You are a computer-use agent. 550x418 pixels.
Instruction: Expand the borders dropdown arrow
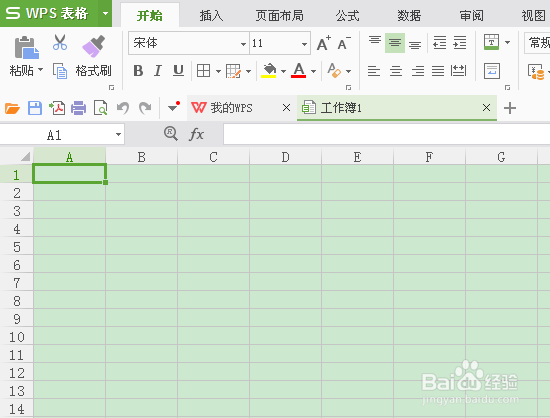(x=218, y=72)
